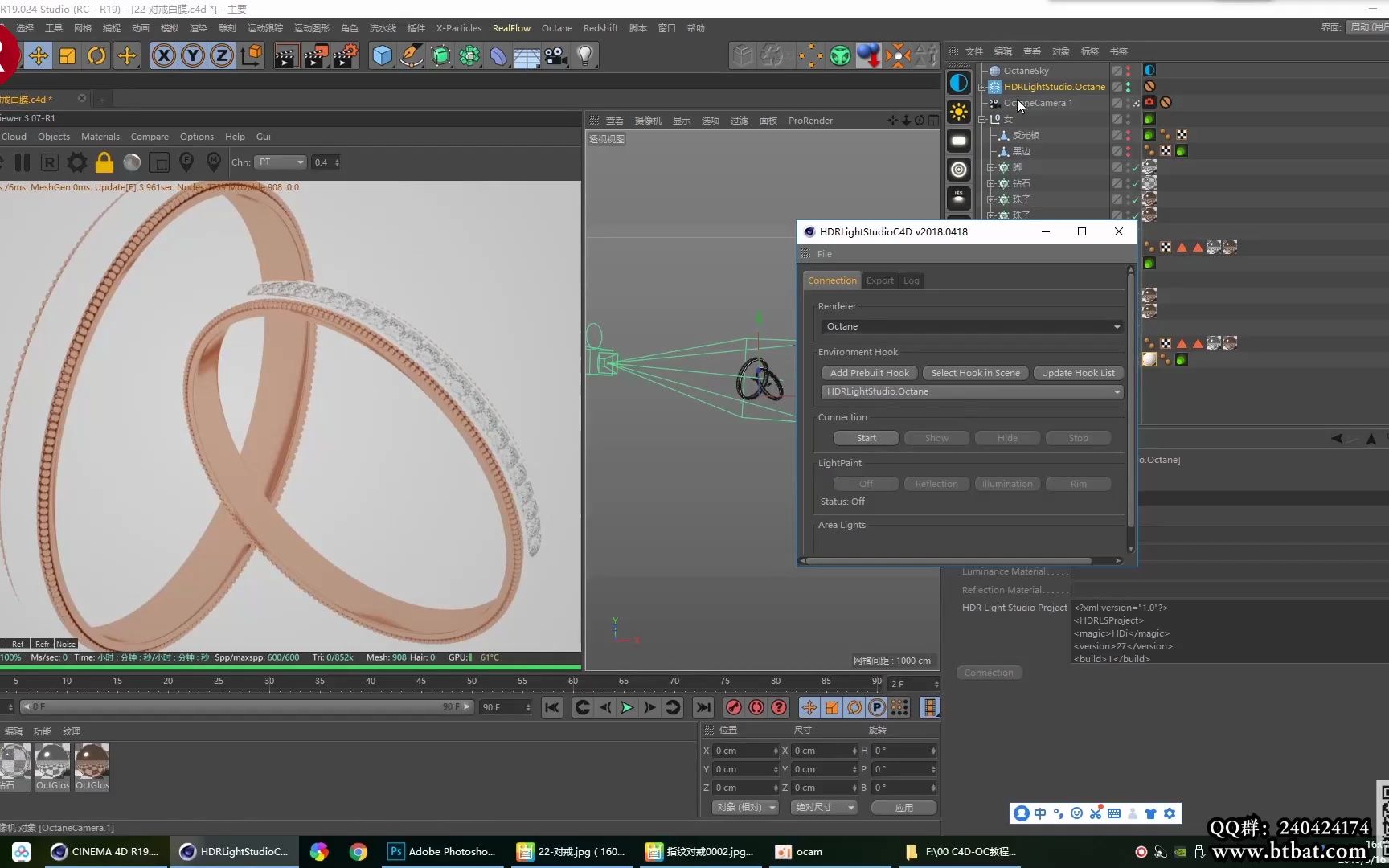Screen dimensions: 1389x868
Task: Switch to the Export tab in HDRLightStudio
Action: click(x=879, y=280)
